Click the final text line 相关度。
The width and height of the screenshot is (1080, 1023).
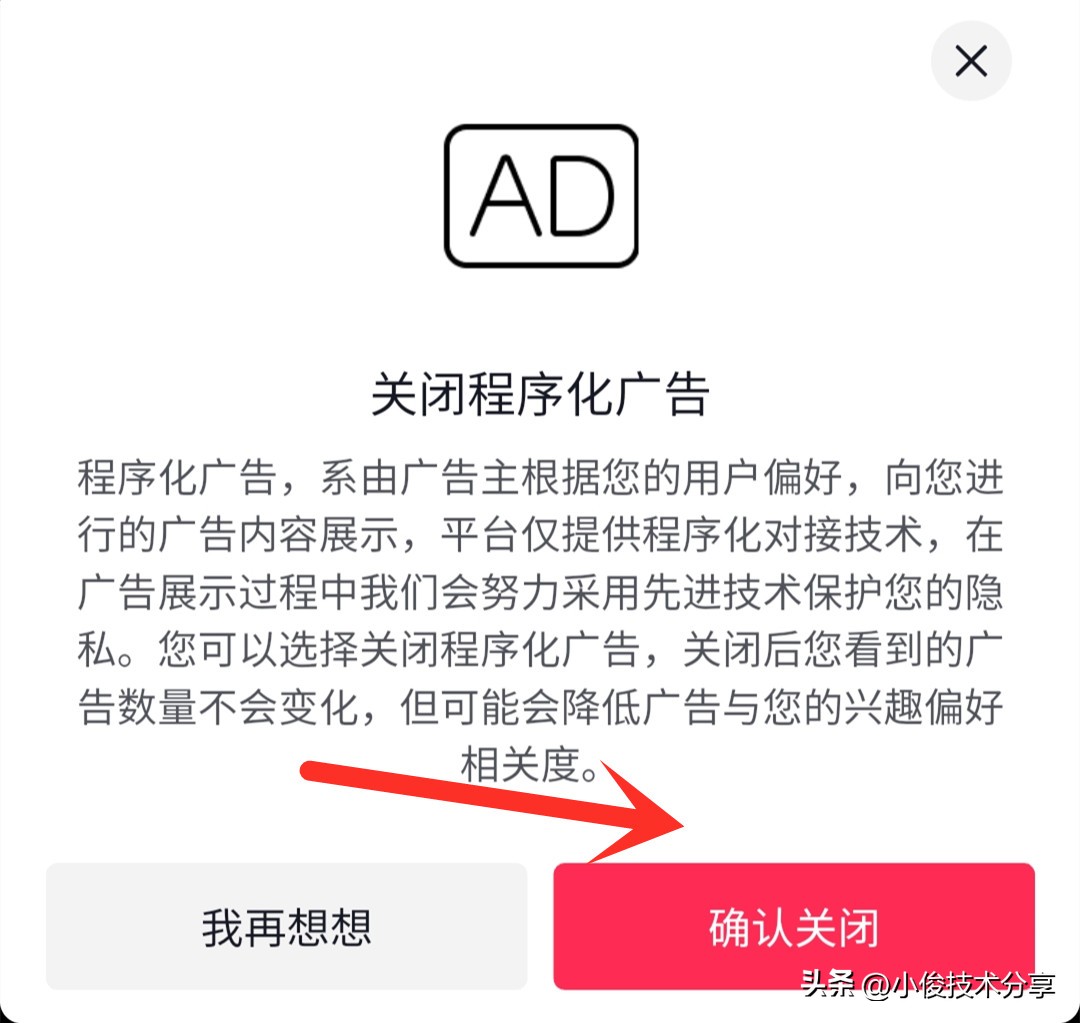[x=529, y=764]
